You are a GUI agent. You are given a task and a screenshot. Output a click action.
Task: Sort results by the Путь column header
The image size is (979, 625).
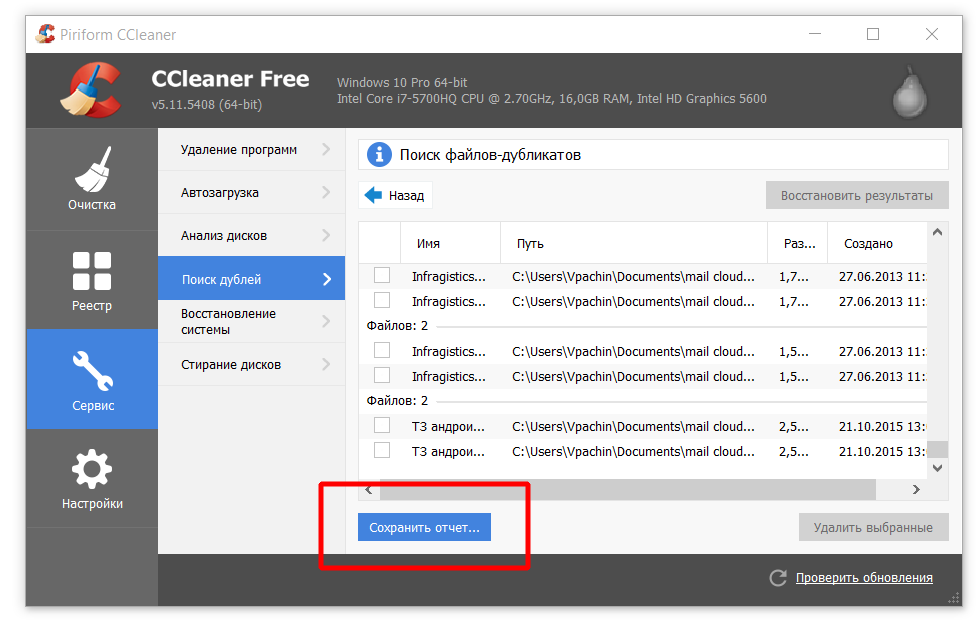530,243
